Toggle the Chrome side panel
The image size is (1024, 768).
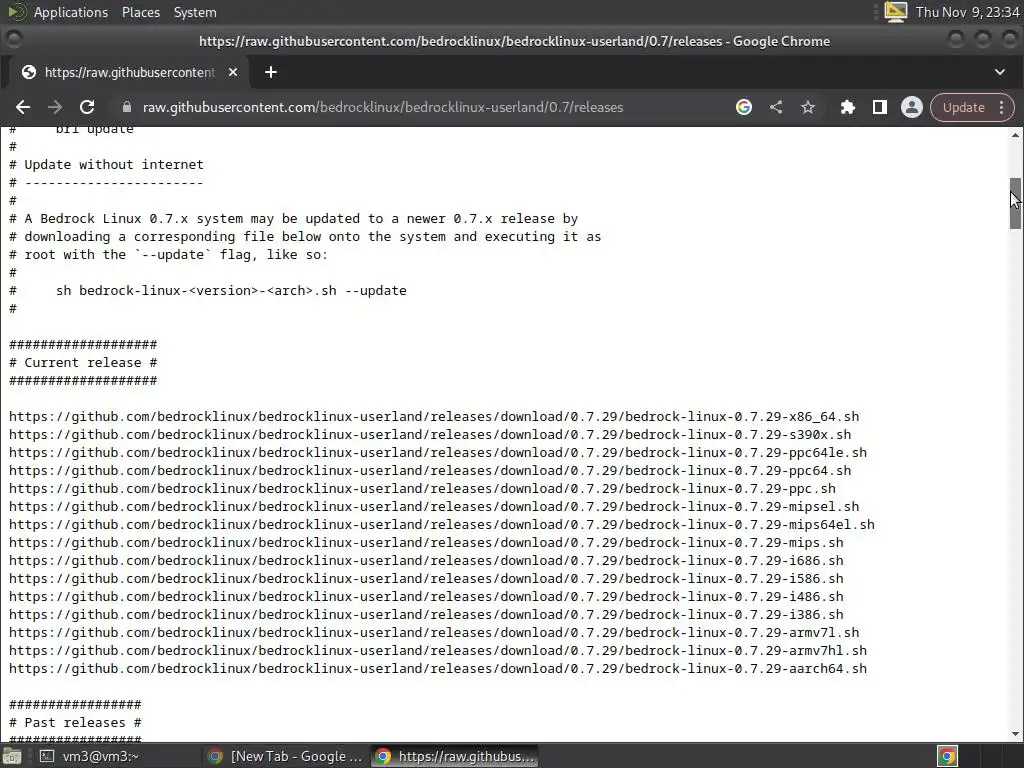(880, 107)
